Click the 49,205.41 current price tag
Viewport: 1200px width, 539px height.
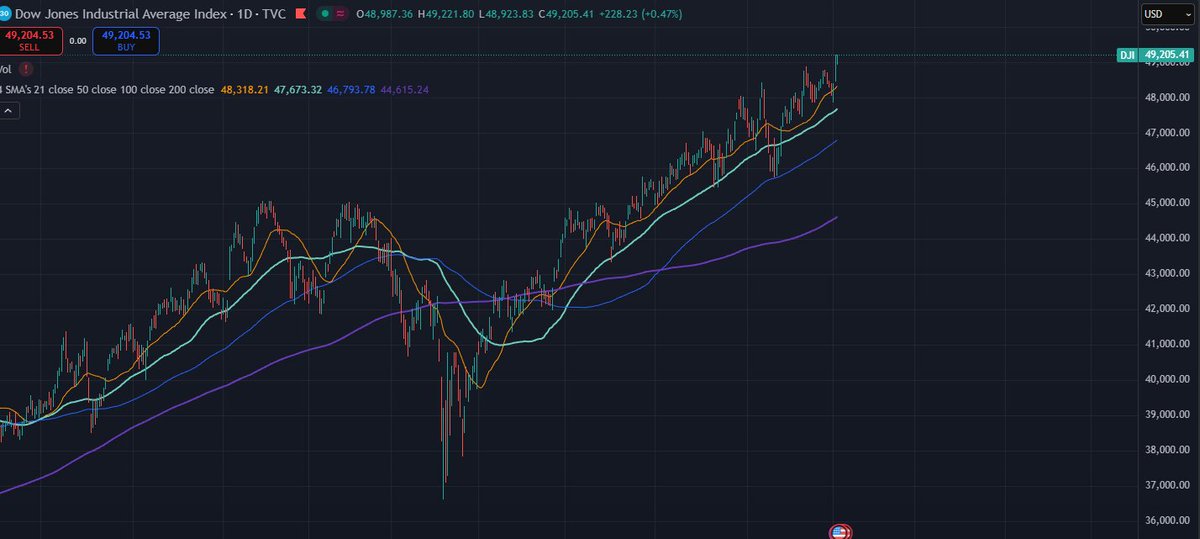1166,55
